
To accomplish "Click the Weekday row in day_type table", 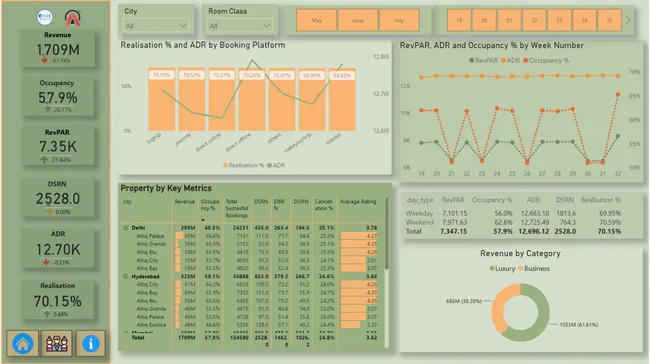I will point(513,213).
